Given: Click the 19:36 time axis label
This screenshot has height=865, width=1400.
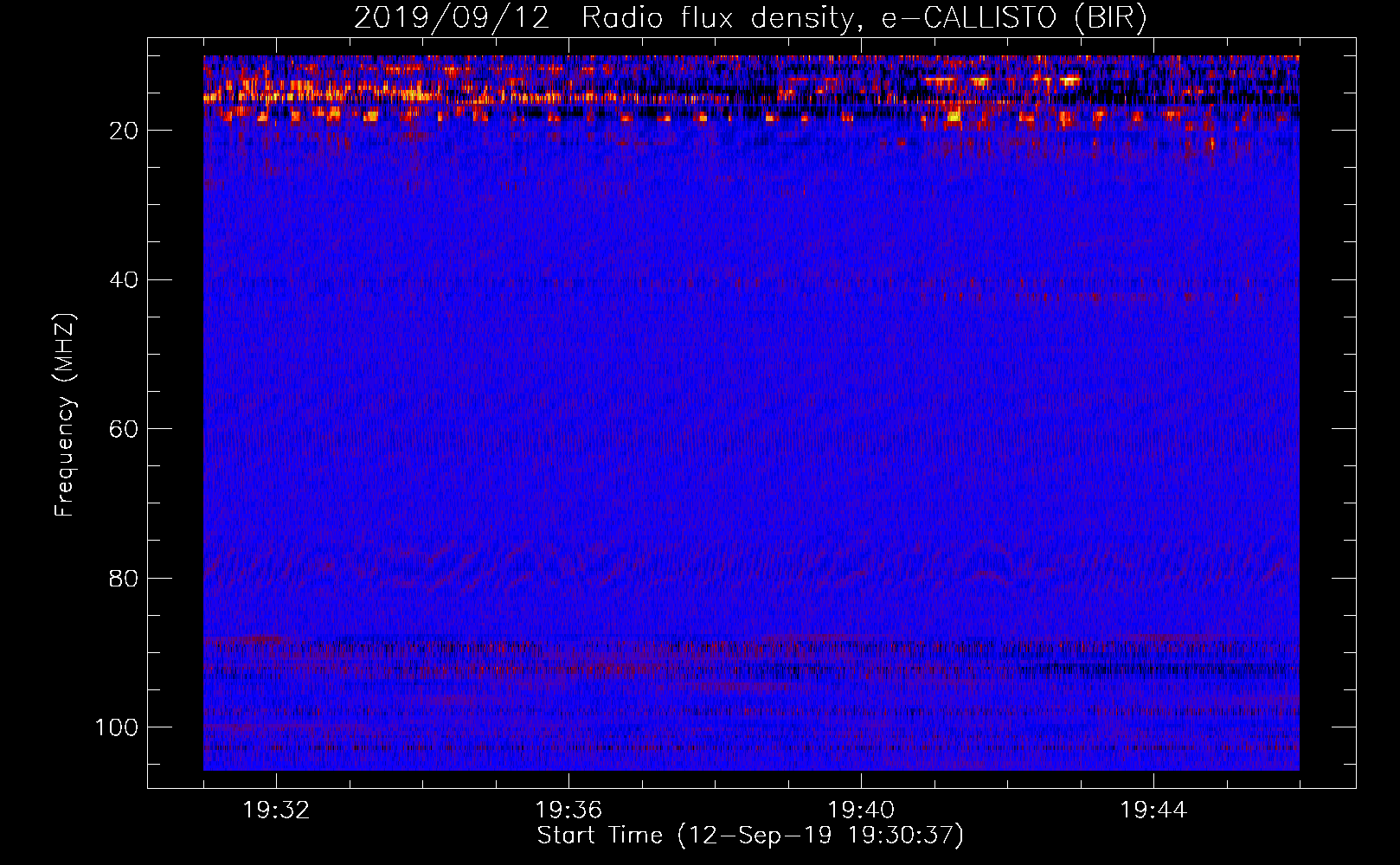Looking at the screenshot, I should pos(568,811).
